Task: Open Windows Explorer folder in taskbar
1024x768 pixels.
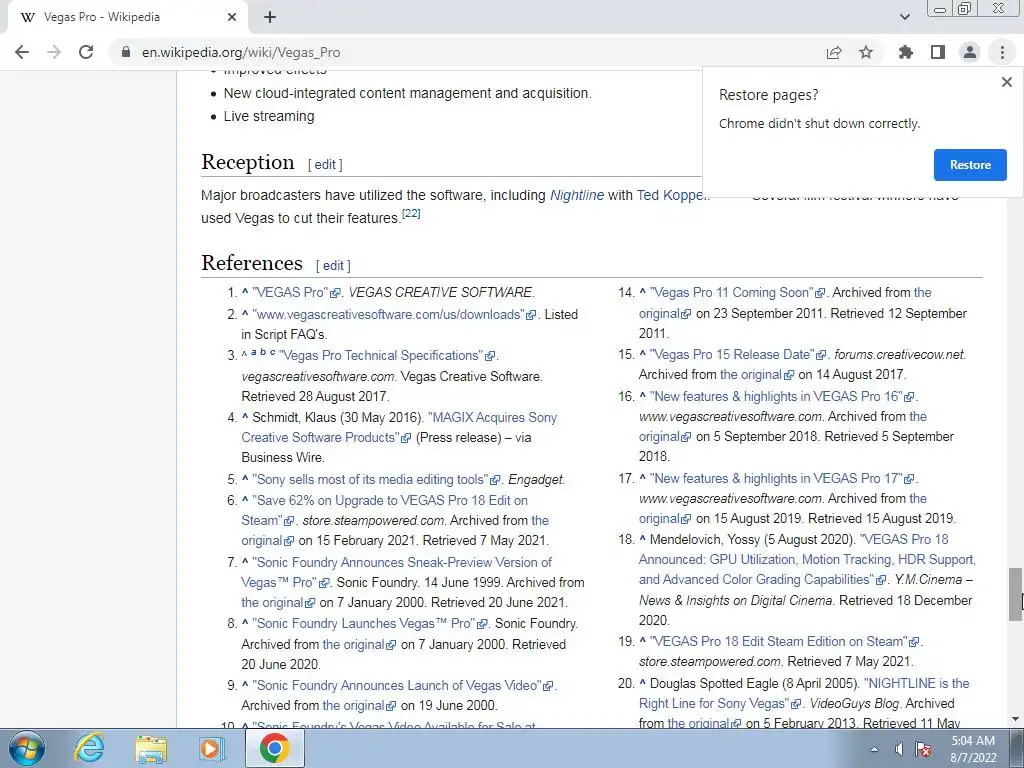Action: 151,748
